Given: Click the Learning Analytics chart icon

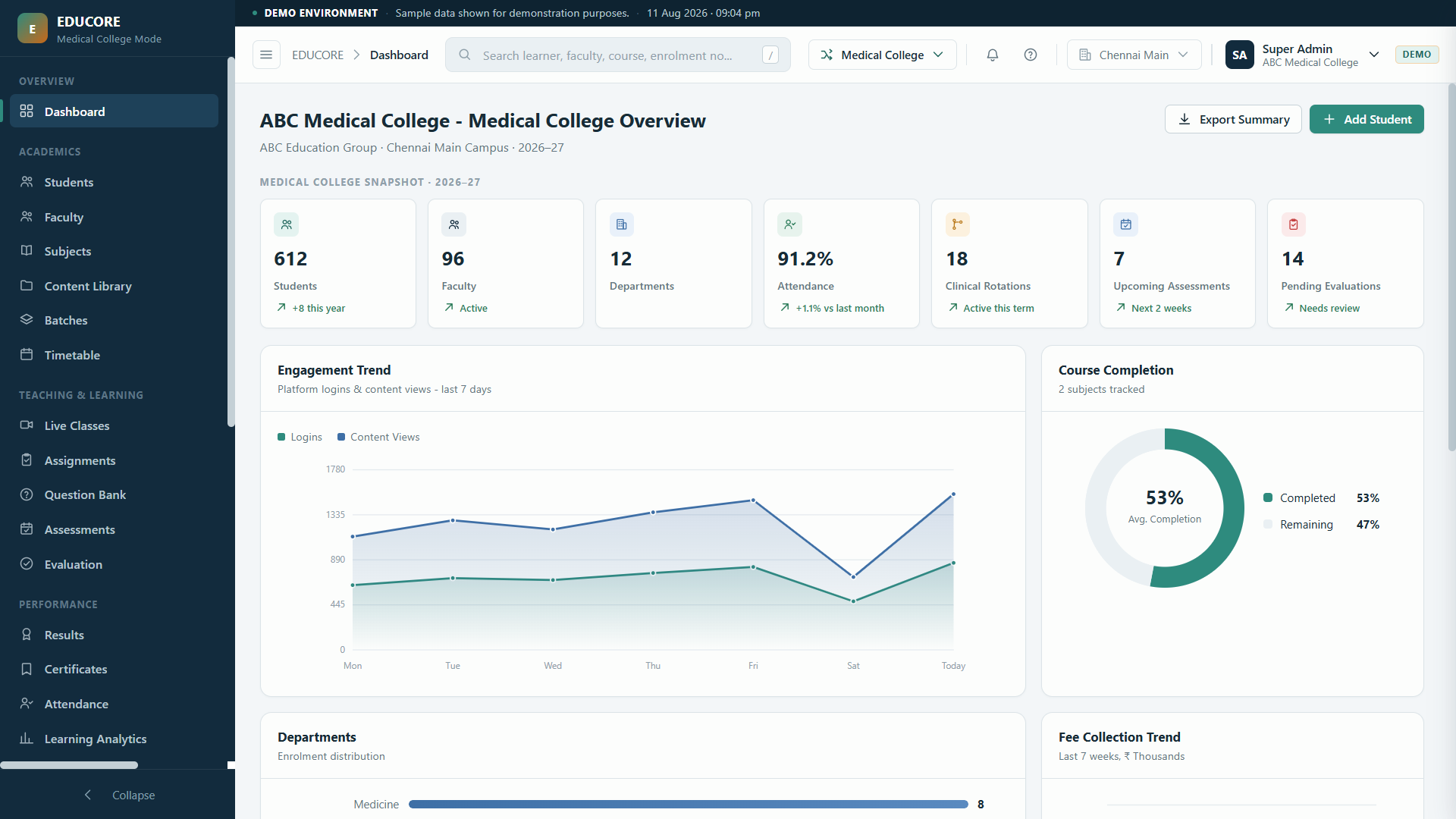Looking at the screenshot, I should [27, 738].
